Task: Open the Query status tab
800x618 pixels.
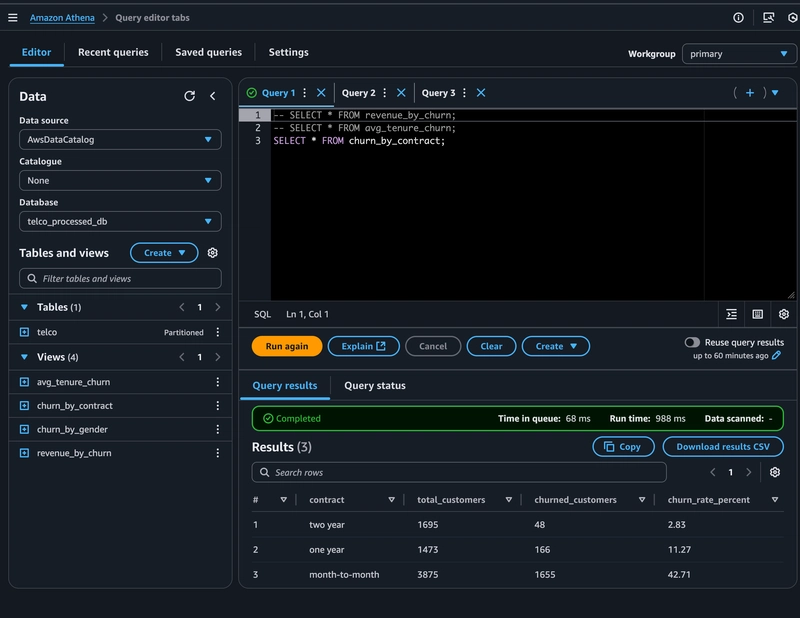Action: click(x=375, y=385)
